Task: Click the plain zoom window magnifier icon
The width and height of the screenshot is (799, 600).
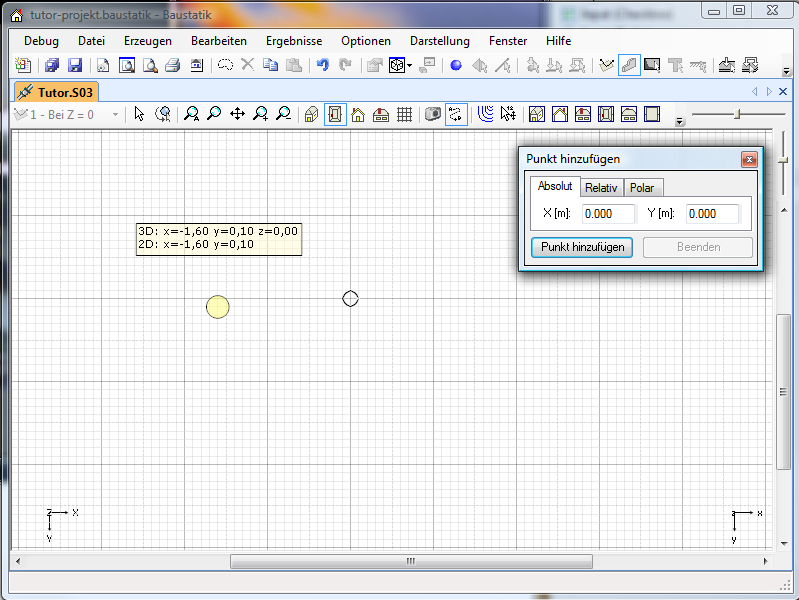Action: tap(214, 114)
